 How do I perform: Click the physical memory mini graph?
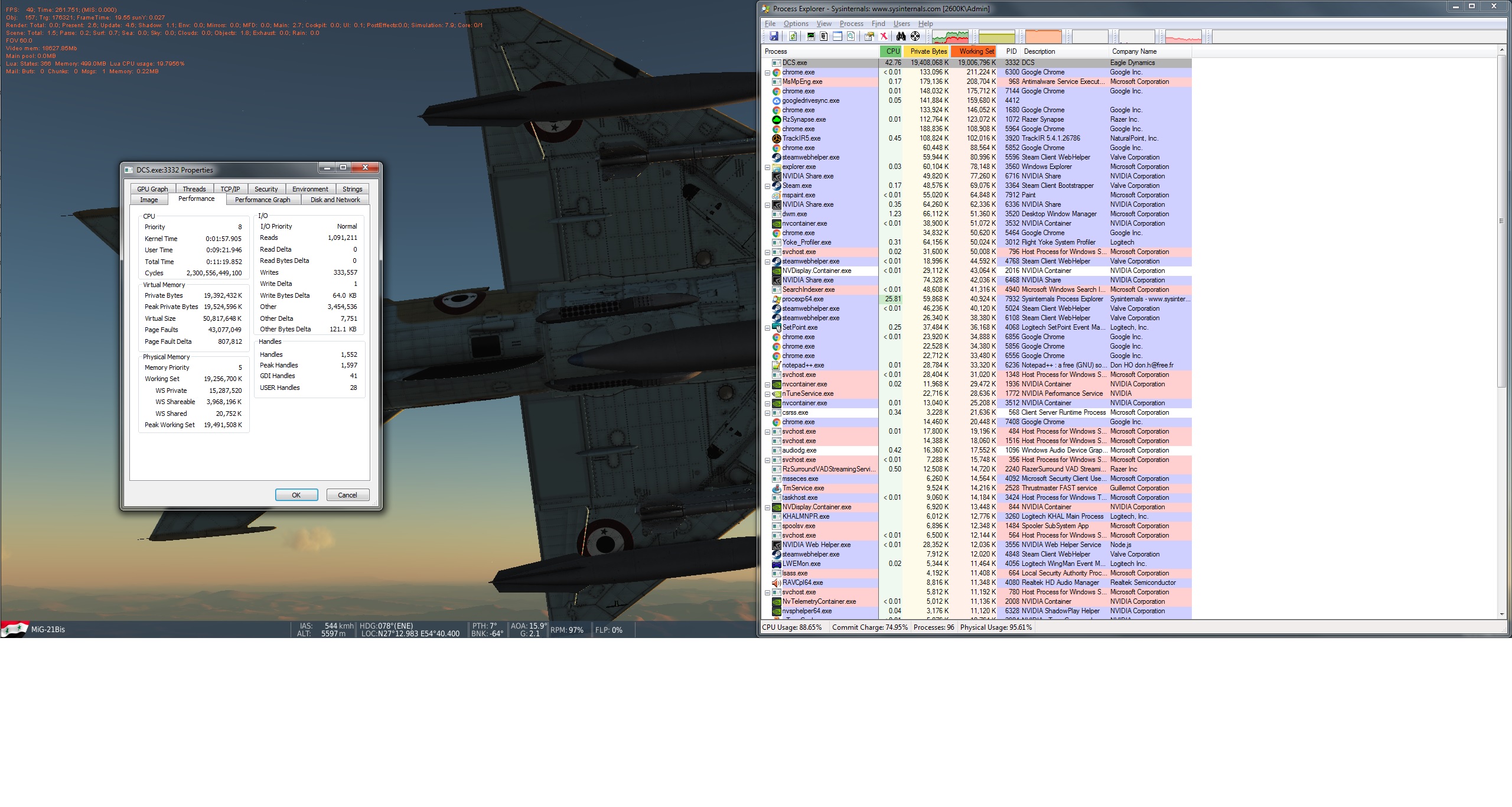tap(1043, 37)
